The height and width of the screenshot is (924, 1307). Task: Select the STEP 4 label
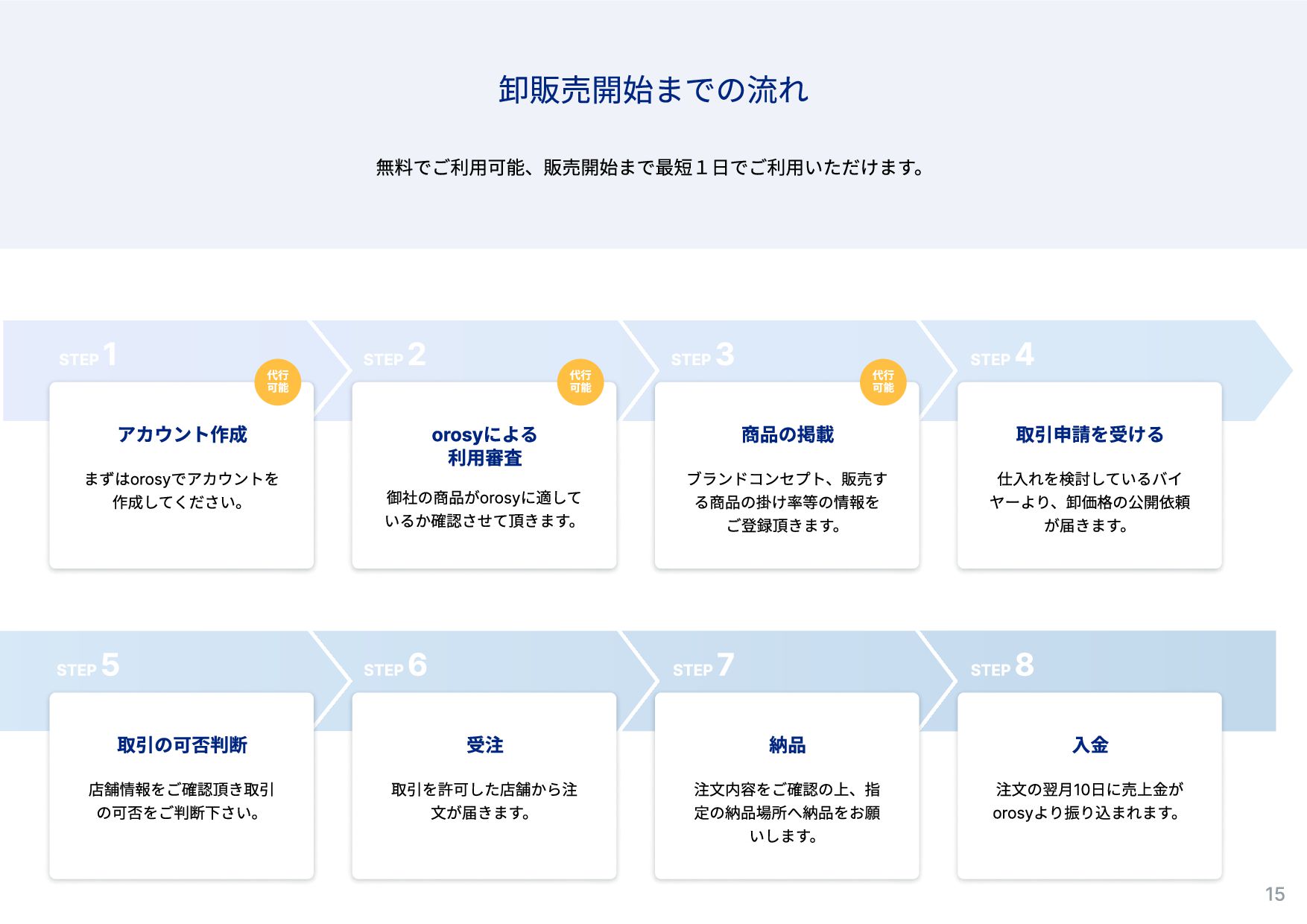tap(1002, 355)
